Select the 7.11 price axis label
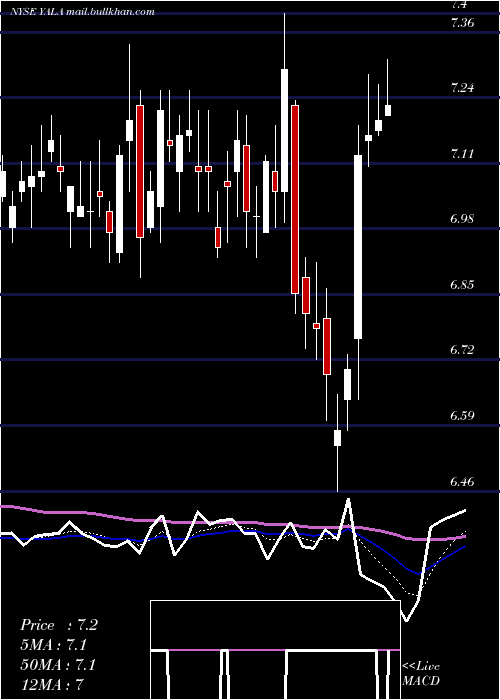Screen dimensions: 500x700 coord(462,154)
